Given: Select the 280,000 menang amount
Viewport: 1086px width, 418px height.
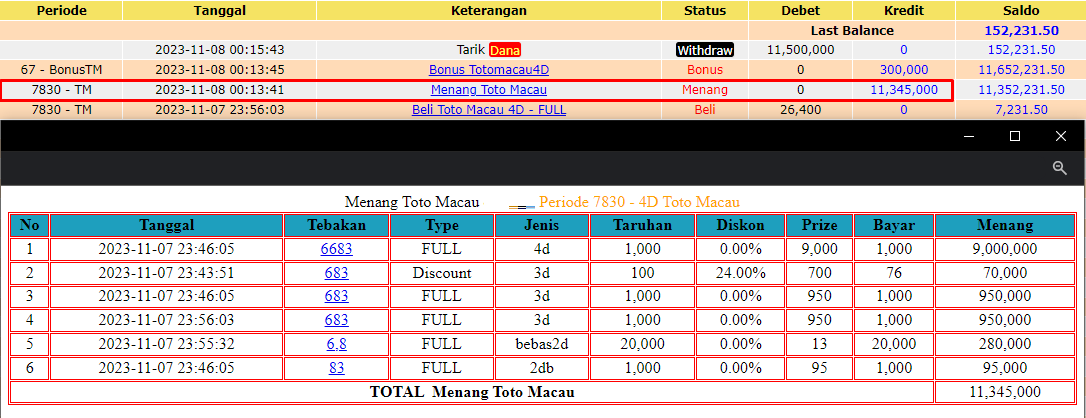Looking at the screenshot, I should click(x=1004, y=344).
